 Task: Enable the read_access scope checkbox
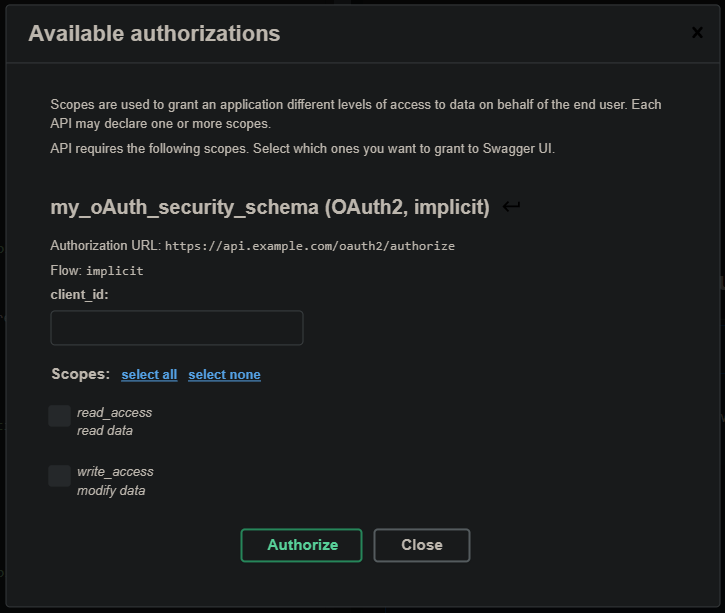click(x=60, y=416)
